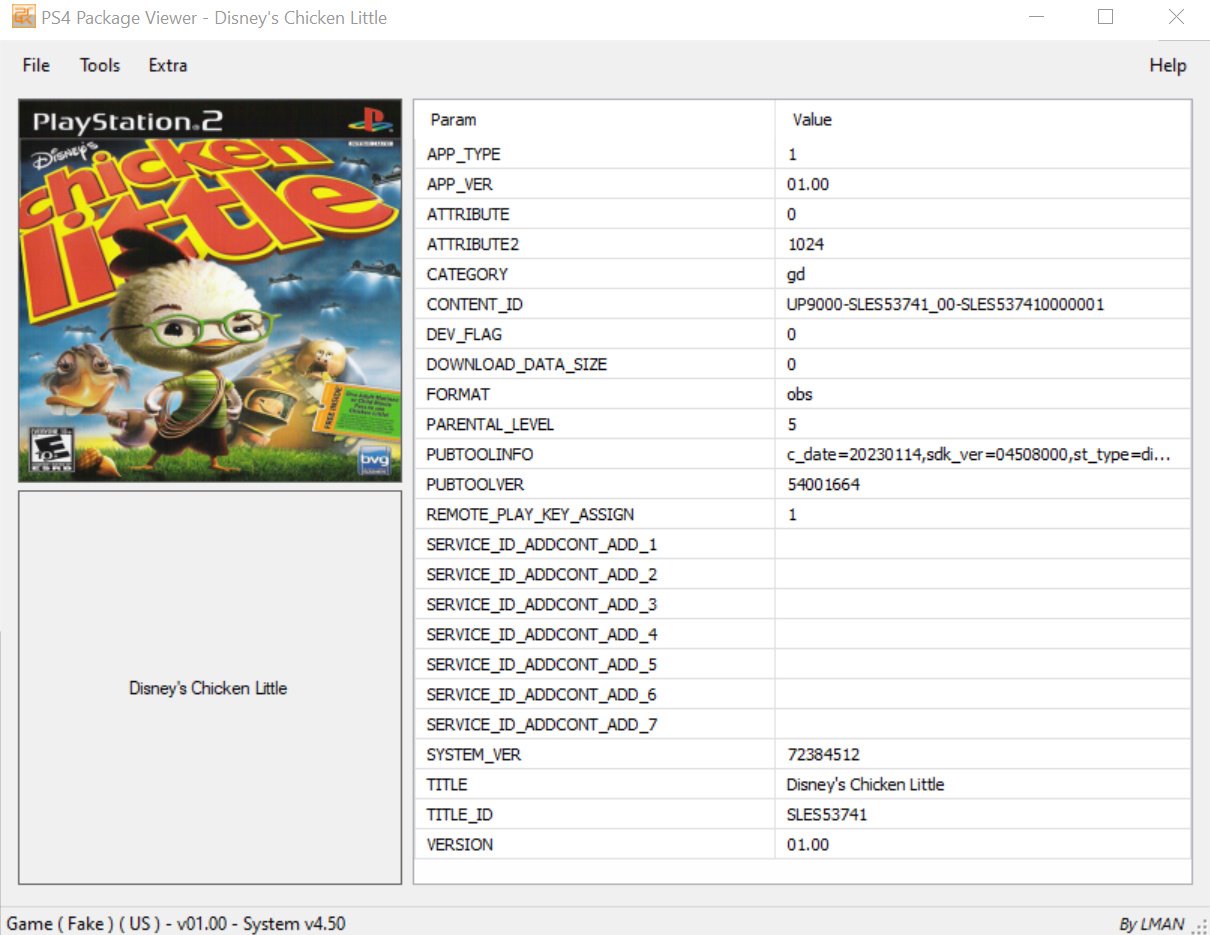
Task: Click the Param column header
Action: pyautogui.click(x=453, y=120)
